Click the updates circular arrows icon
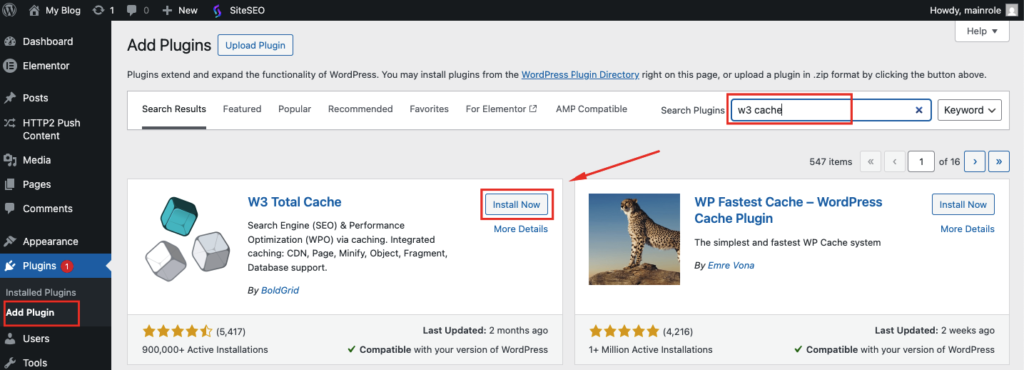 (x=98, y=10)
